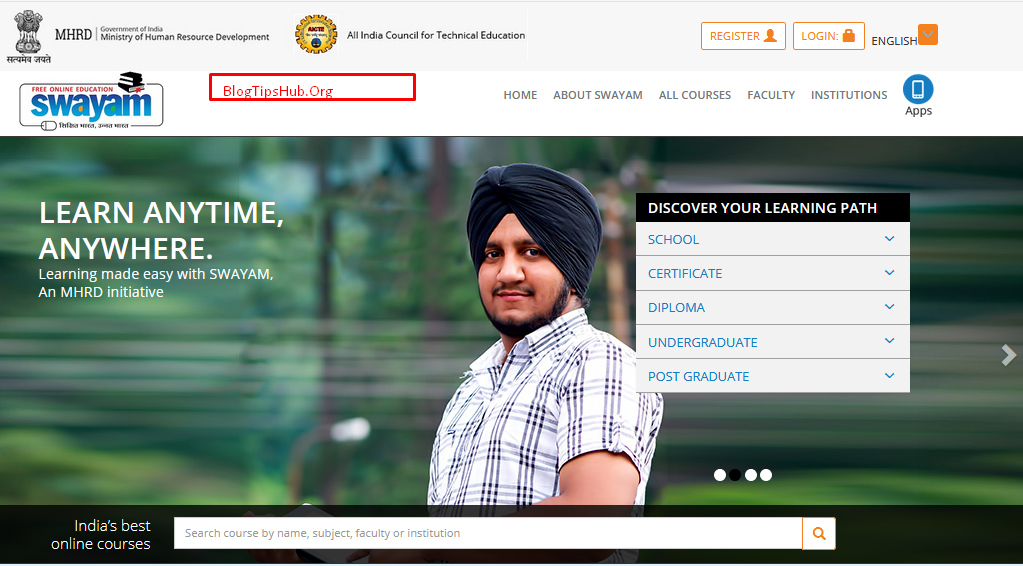Screen dimensions: 1023x566
Task: Click the 'LEARN ANYTIME, ANYWHERE.' headline
Action: coord(161,231)
